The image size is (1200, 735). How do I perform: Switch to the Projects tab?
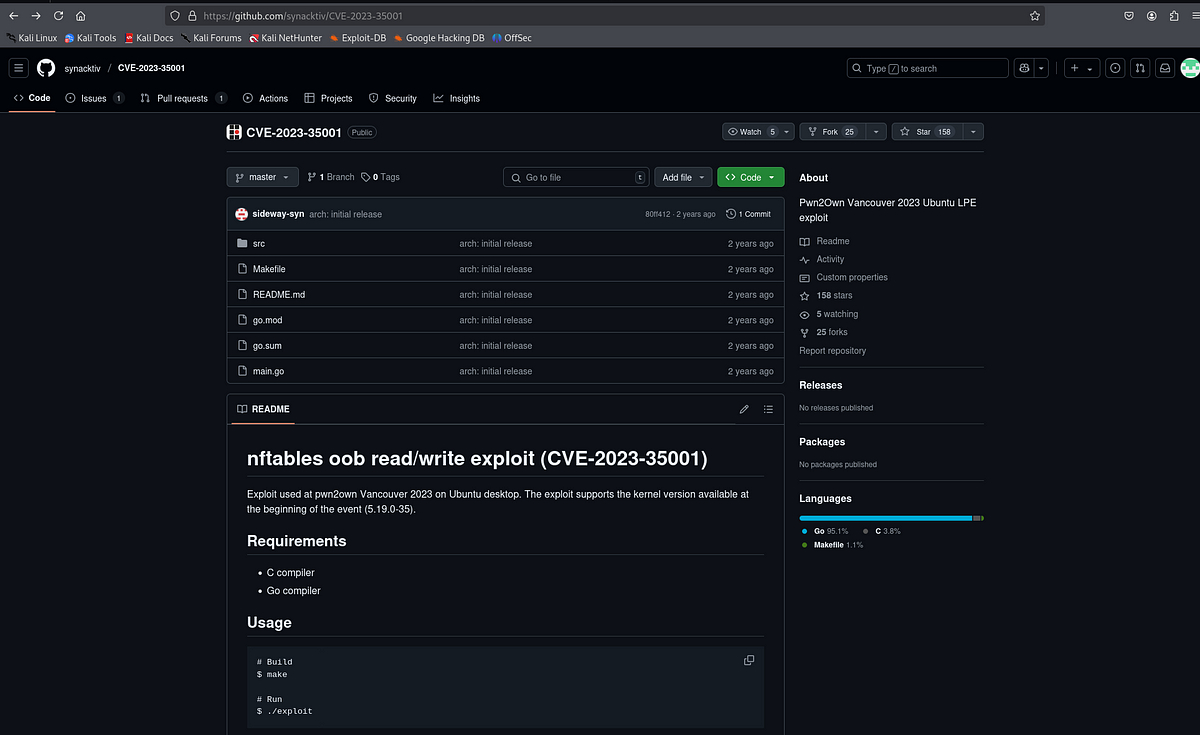pos(328,98)
